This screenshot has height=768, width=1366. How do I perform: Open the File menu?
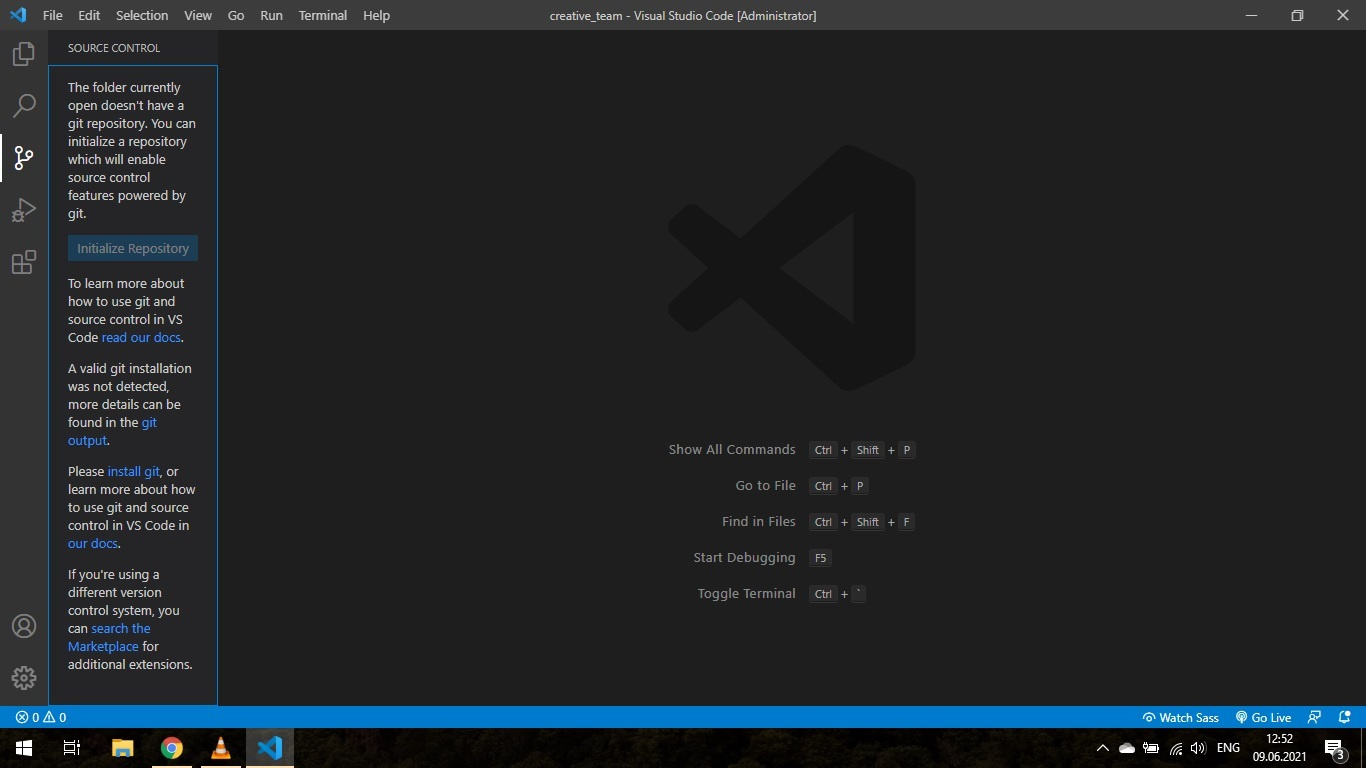coord(52,15)
